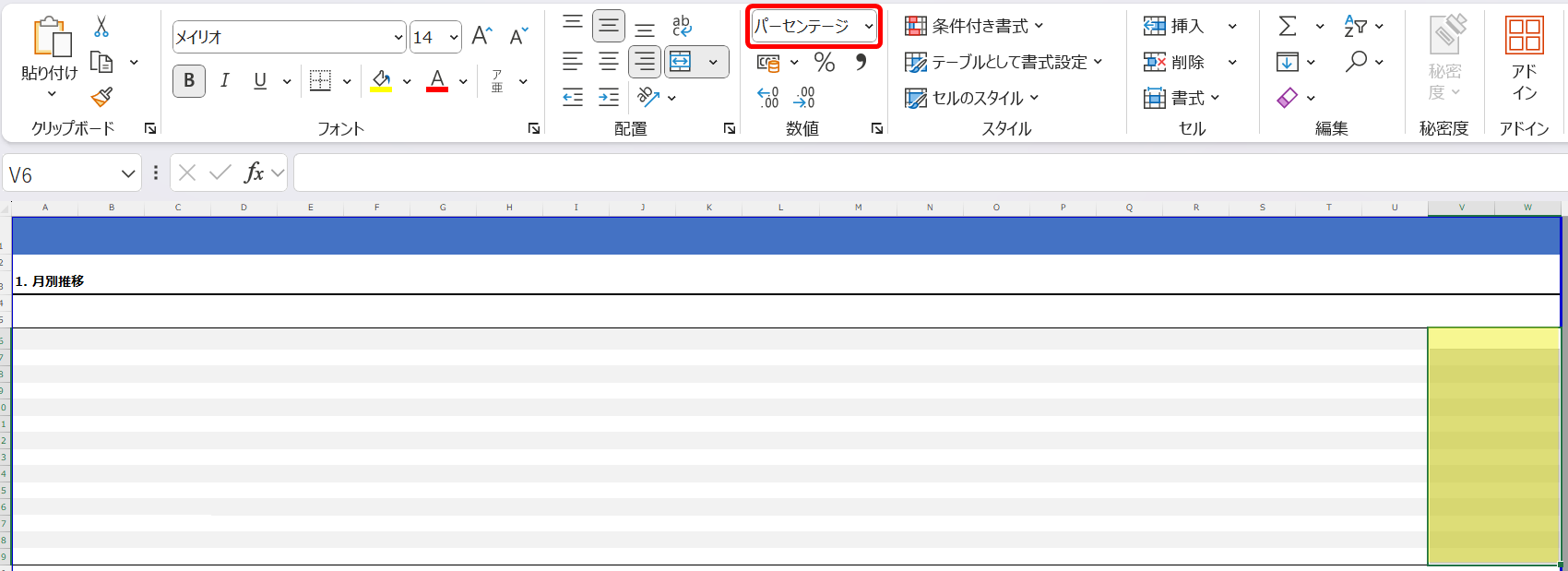Click the comma style icon

point(861,62)
